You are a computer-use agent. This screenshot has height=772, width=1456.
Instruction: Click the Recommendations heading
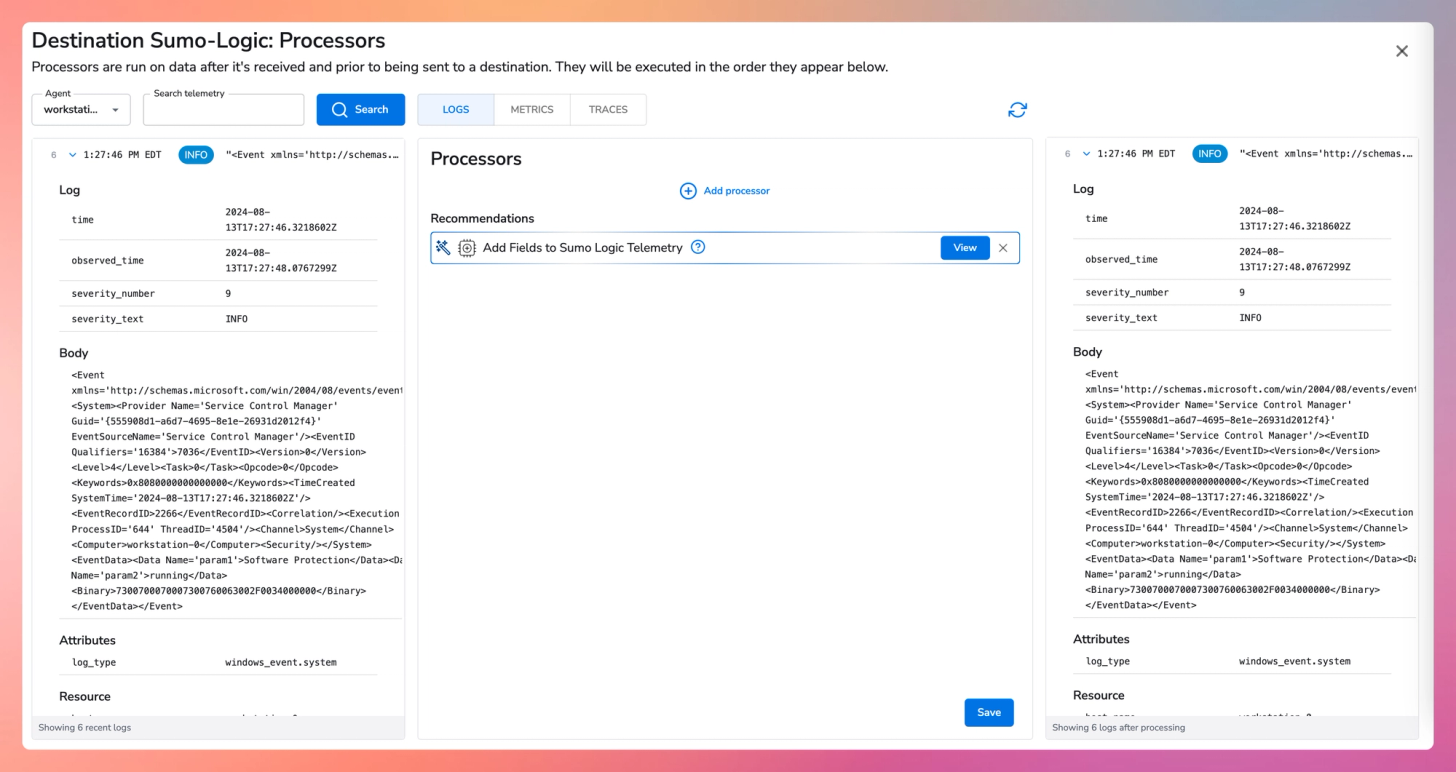482,218
